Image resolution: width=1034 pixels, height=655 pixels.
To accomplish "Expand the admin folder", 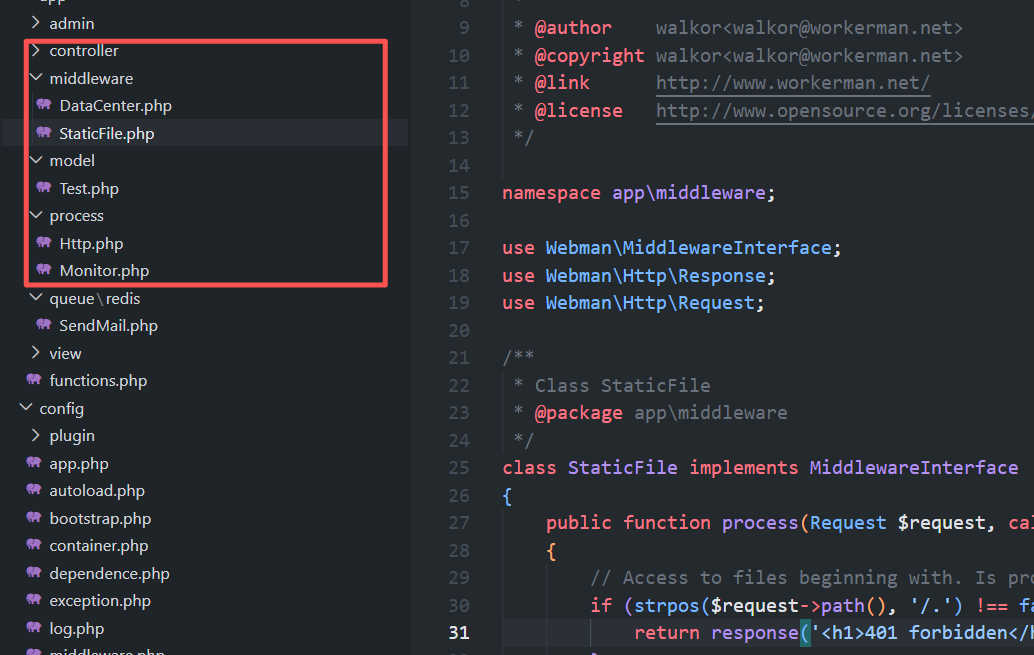I will (36, 23).
